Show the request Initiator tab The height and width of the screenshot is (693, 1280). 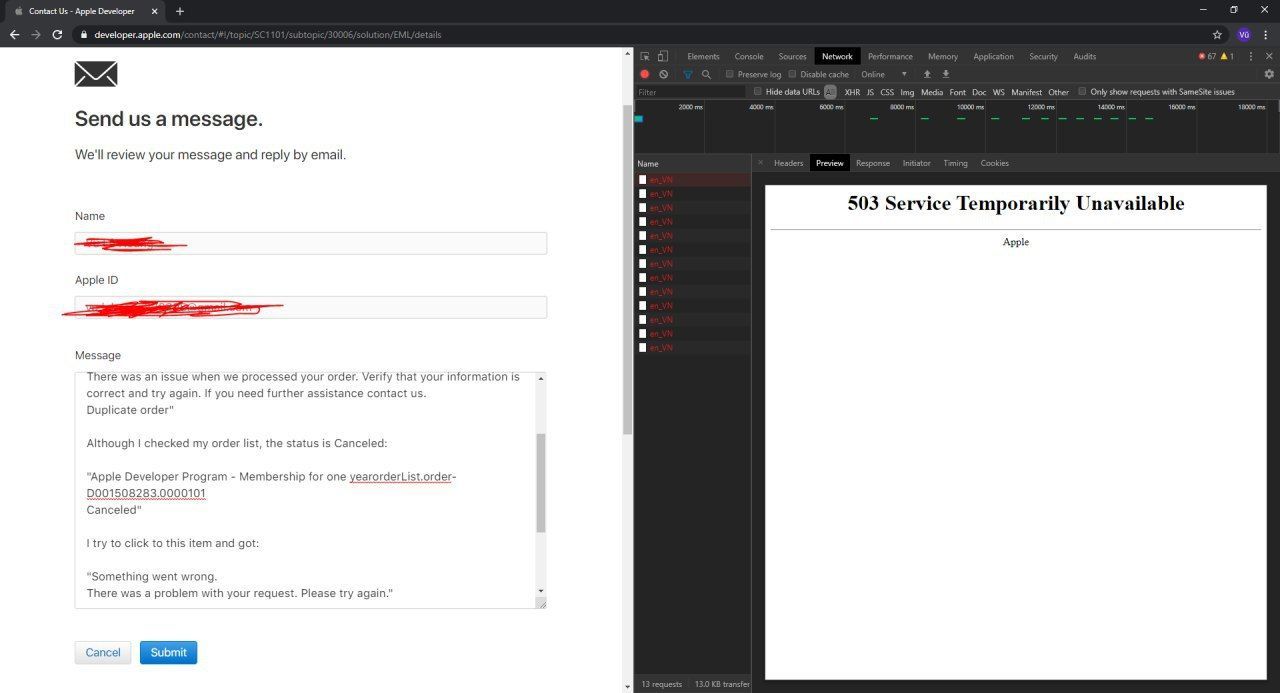(916, 163)
